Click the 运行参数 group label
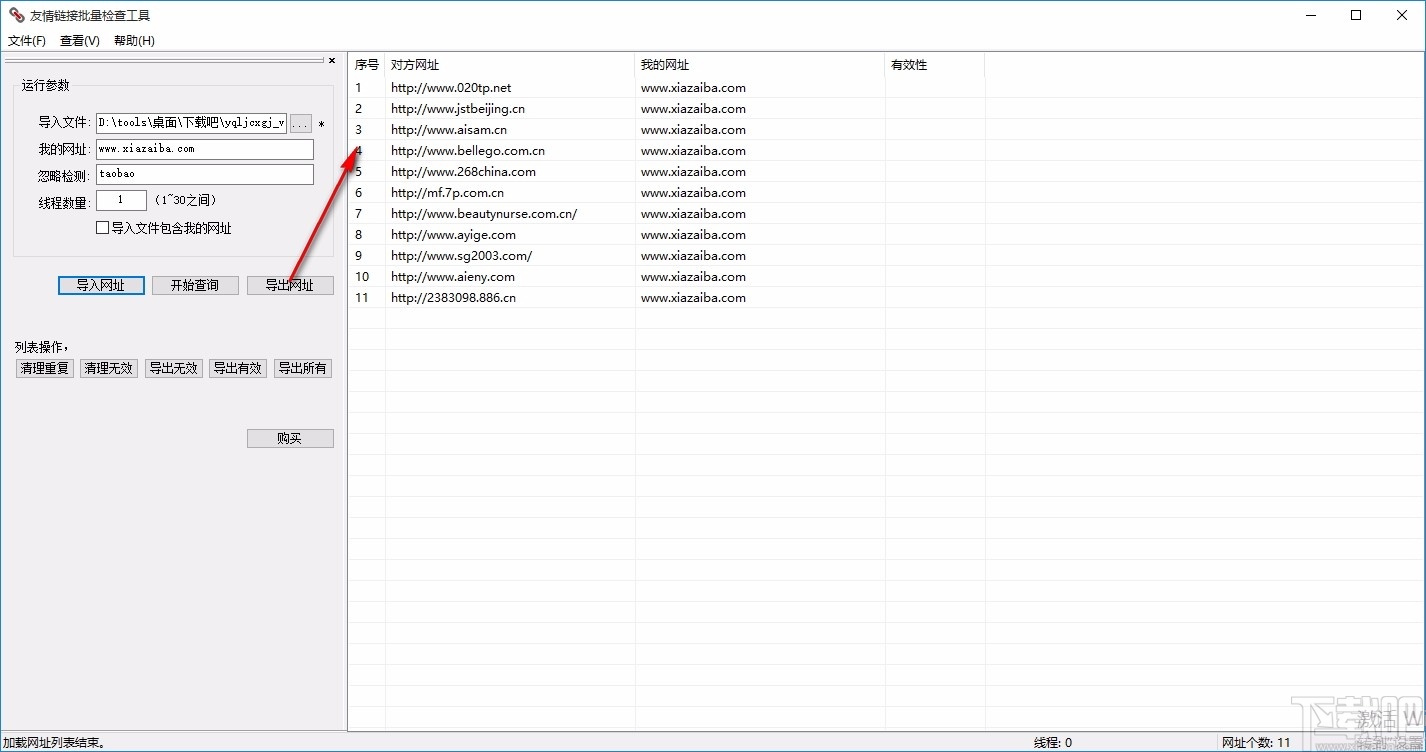 pyautogui.click(x=46, y=86)
